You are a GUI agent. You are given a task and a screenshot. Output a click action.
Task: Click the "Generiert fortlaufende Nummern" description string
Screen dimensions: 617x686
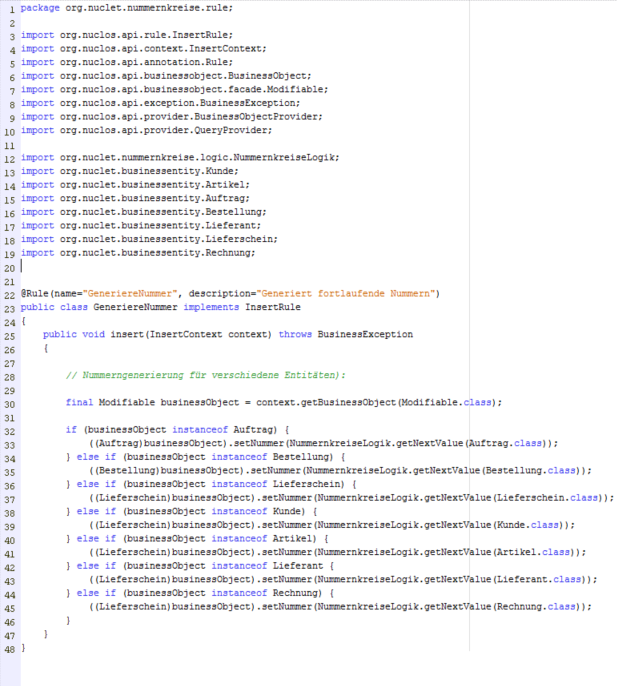pos(346,294)
